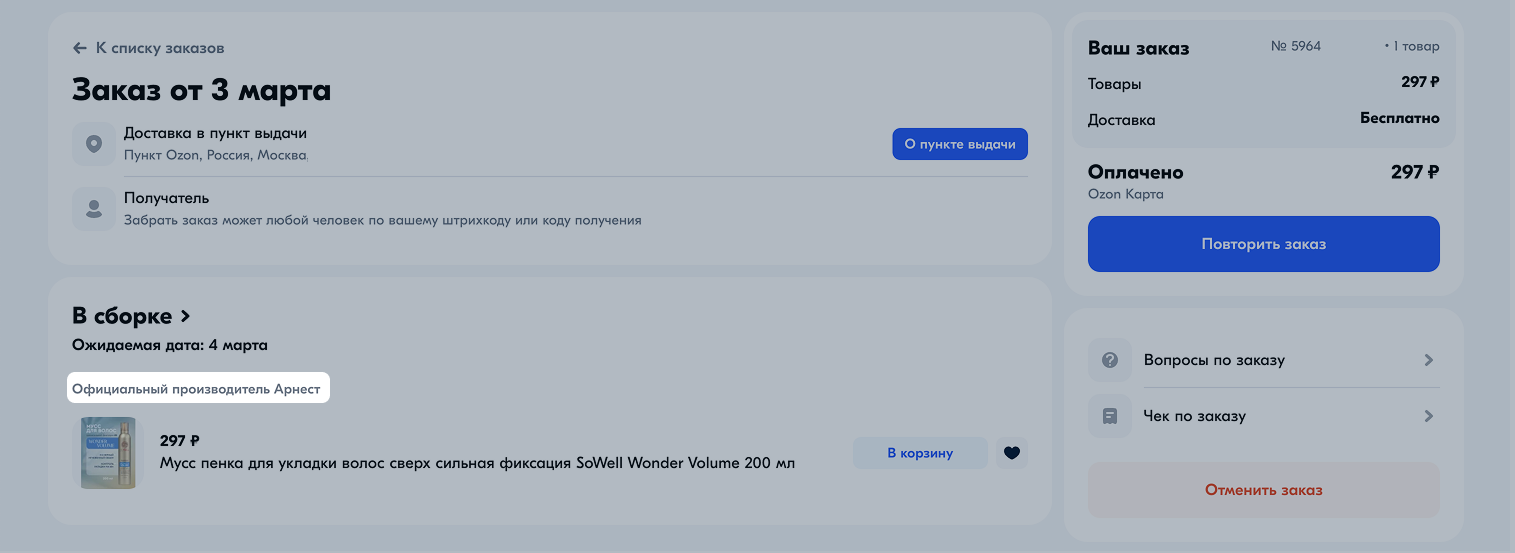Click the location pin delivery icon
The height and width of the screenshot is (553, 1515).
coord(94,144)
